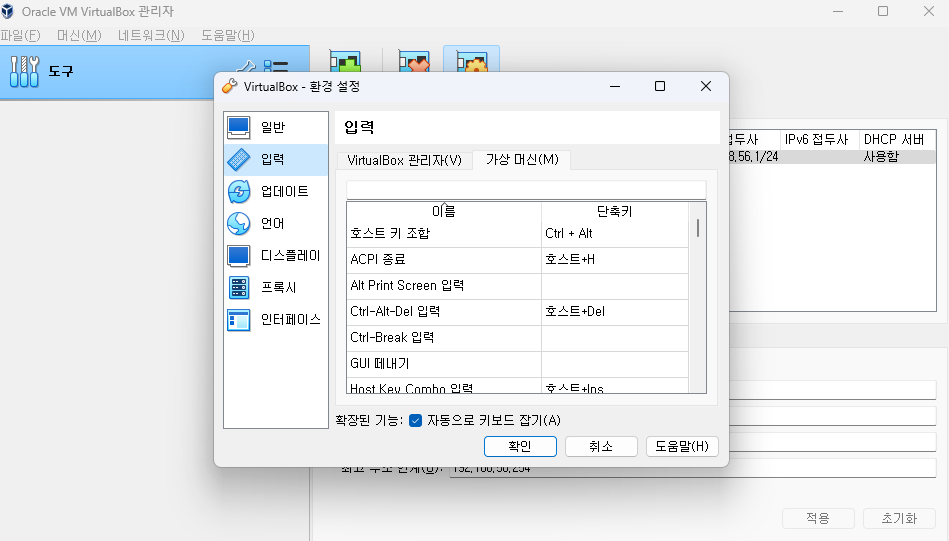Image resolution: width=949 pixels, height=541 pixels.
Task: Click the 적용 button in manager window
Action: [818, 519]
